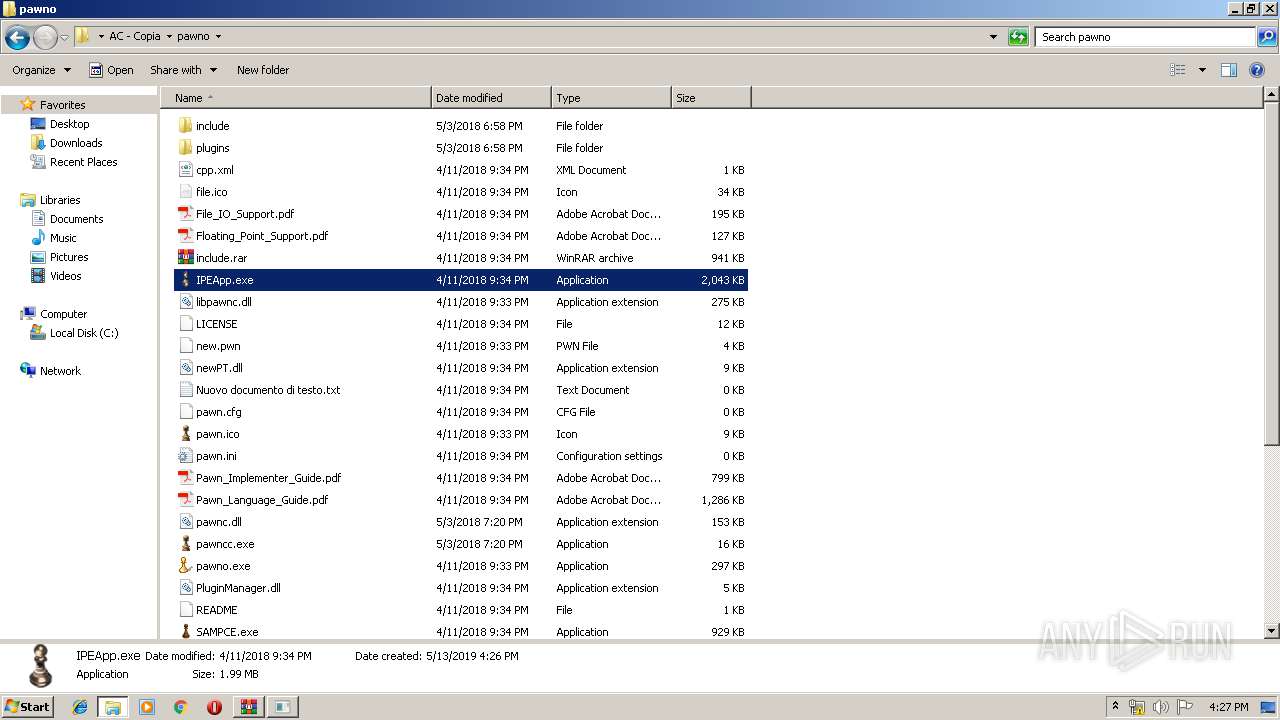
Task: Open the Pictures library
Action: (x=69, y=257)
